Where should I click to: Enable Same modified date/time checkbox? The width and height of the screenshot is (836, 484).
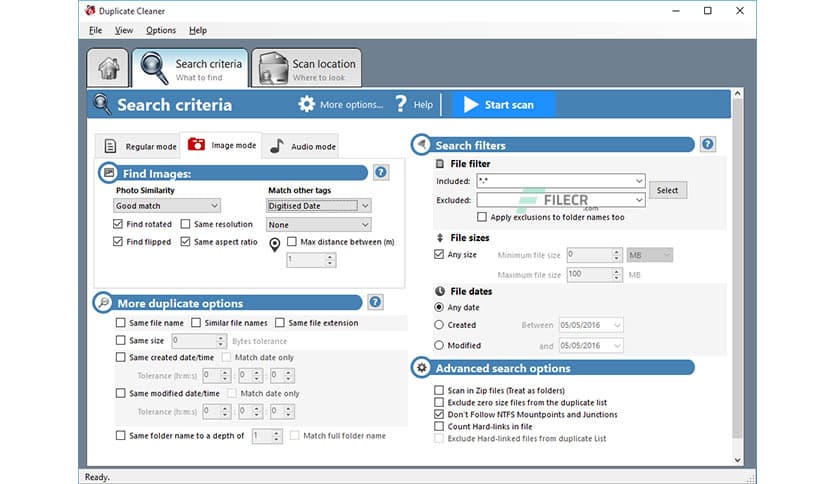click(120, 393)
